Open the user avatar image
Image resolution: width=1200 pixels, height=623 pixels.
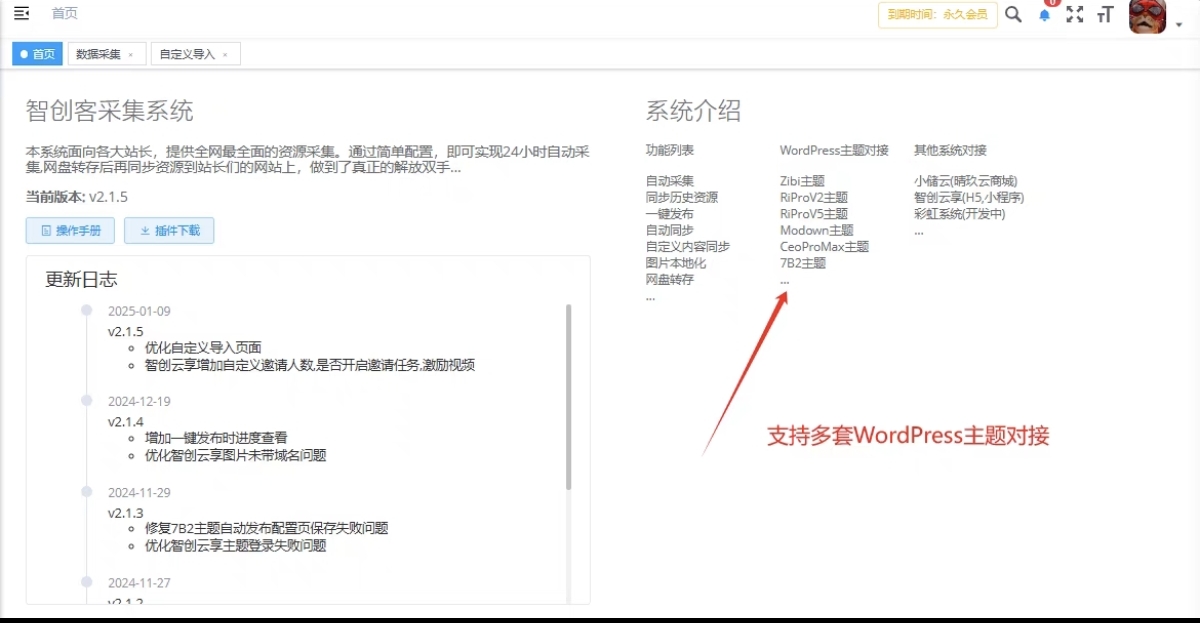[1146, 17]
